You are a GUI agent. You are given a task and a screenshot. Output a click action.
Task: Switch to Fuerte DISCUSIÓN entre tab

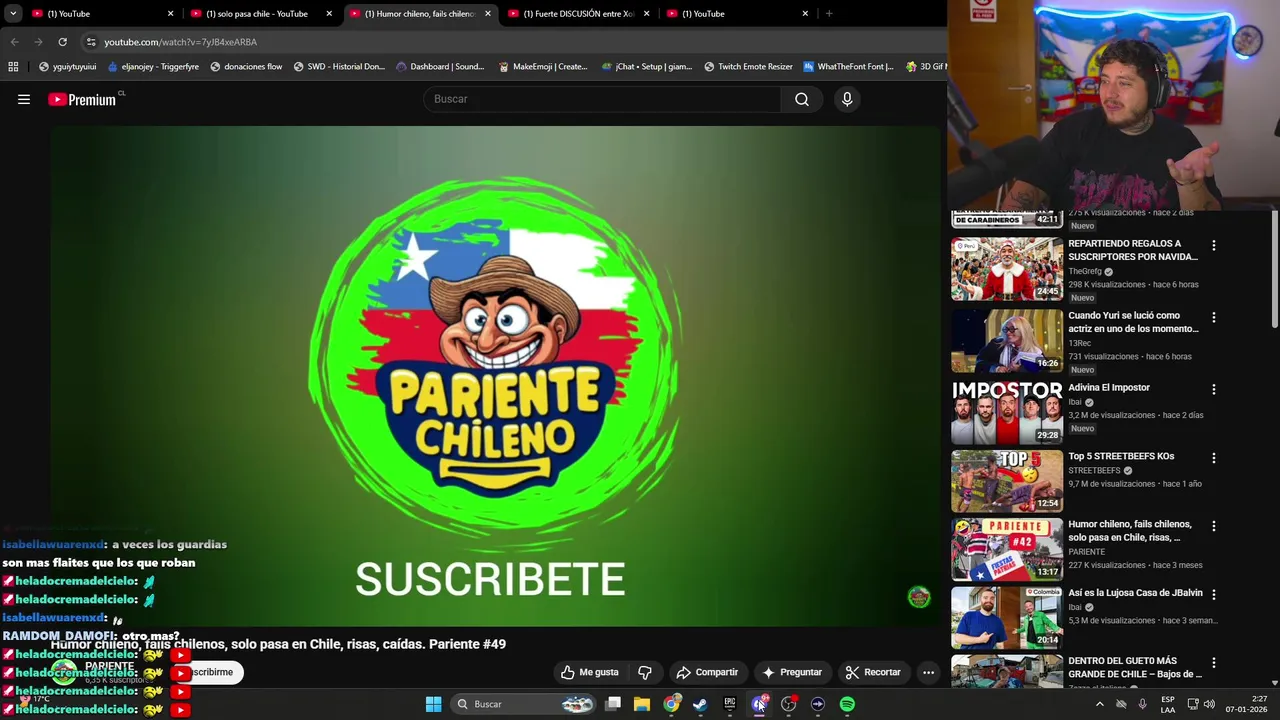pos(580,14)
